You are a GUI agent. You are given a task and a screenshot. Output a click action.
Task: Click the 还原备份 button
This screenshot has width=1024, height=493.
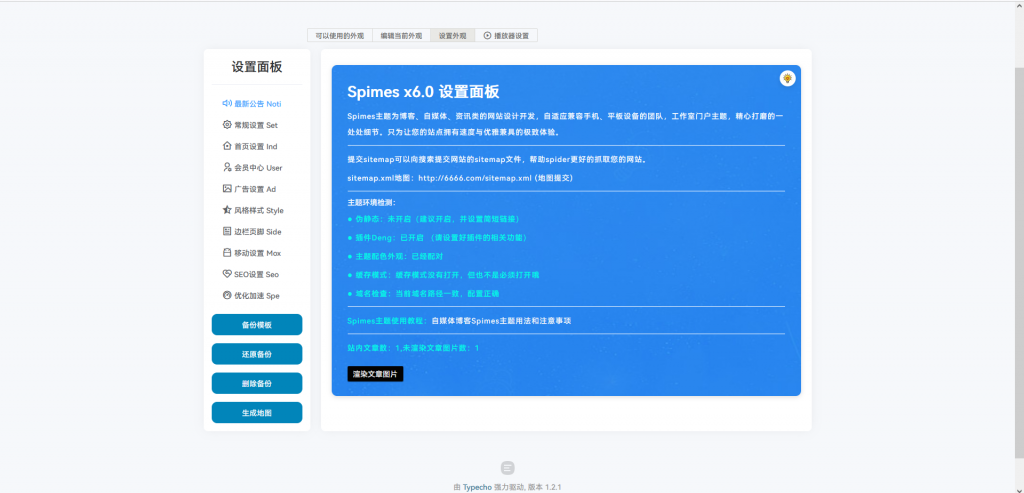(257, 354)
